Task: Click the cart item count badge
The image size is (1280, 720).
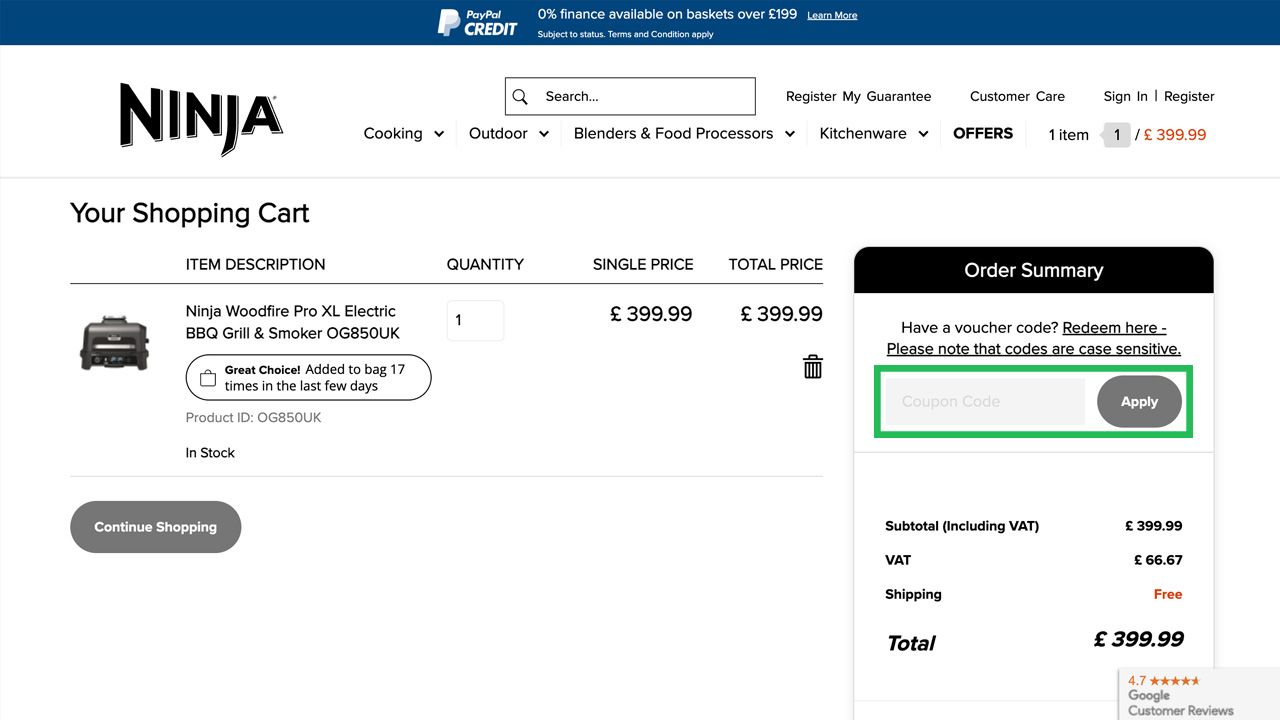Action: [x=1117, y=135]
